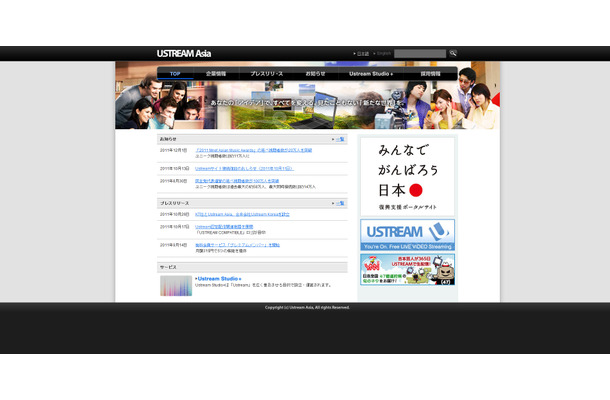
Task: Open the みんなでがんばろう日本 banner
Action: tap(407, 176)
